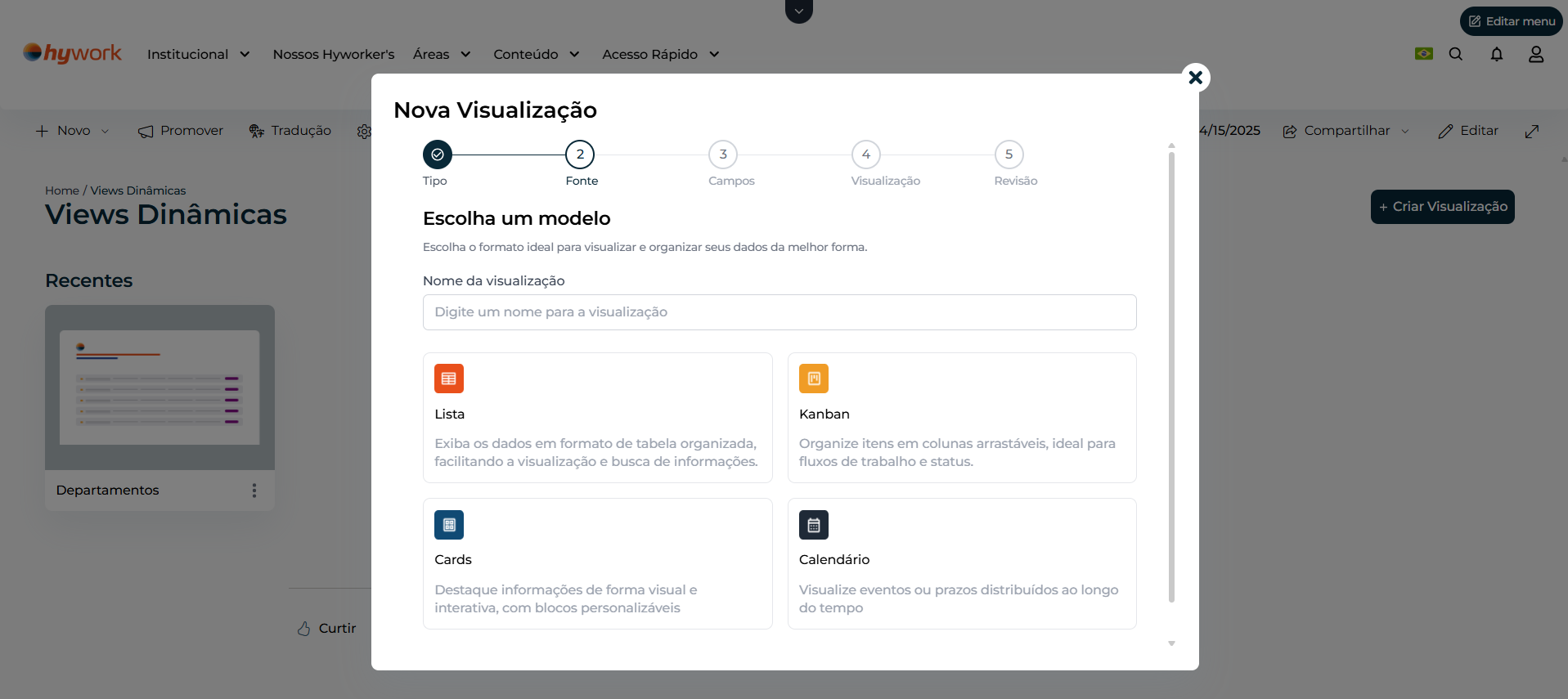The image size is (1568, 699).
Task: Click the Brazil flag language icon
Action: [1423, 54]
